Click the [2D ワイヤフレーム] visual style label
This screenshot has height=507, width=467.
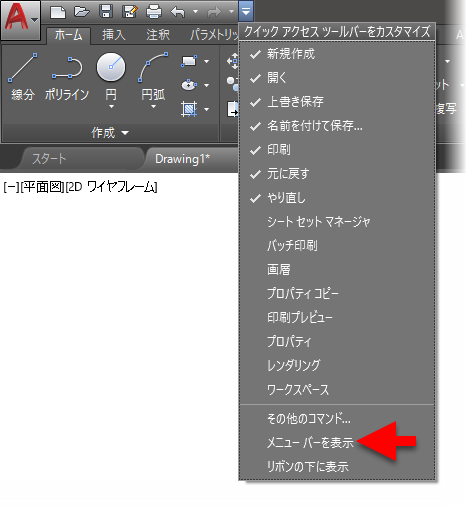click(111, 187)
